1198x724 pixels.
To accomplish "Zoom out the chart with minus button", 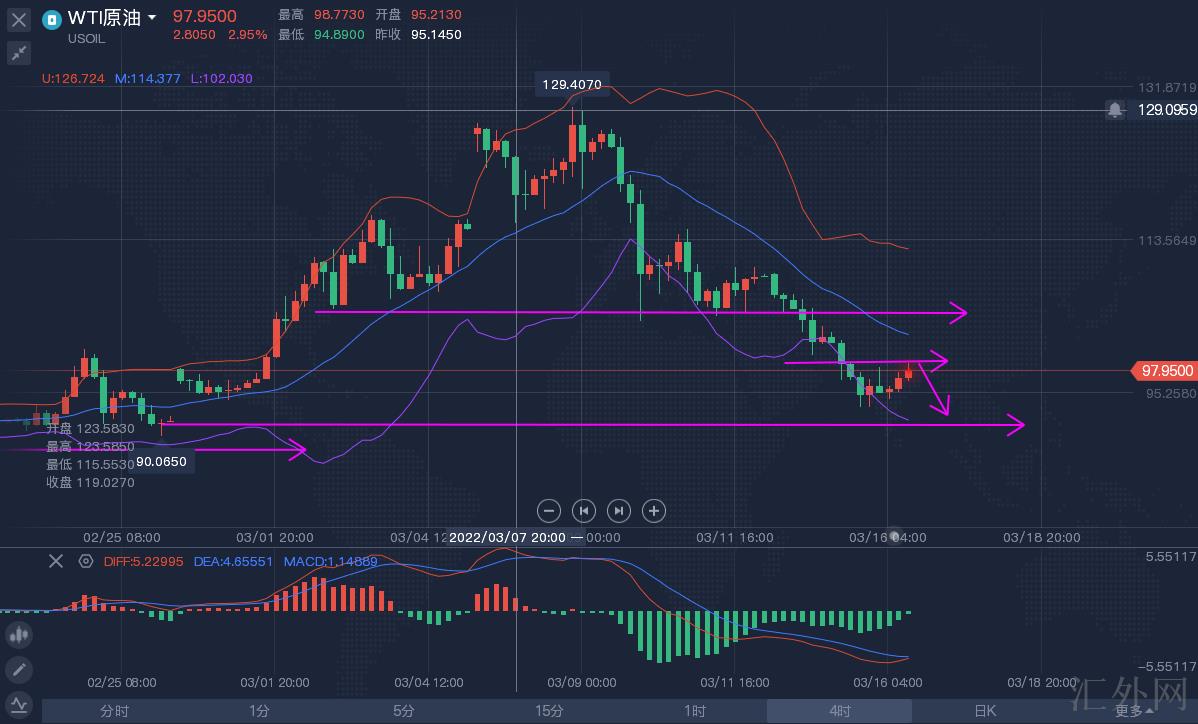I will (x=549, y=511).
